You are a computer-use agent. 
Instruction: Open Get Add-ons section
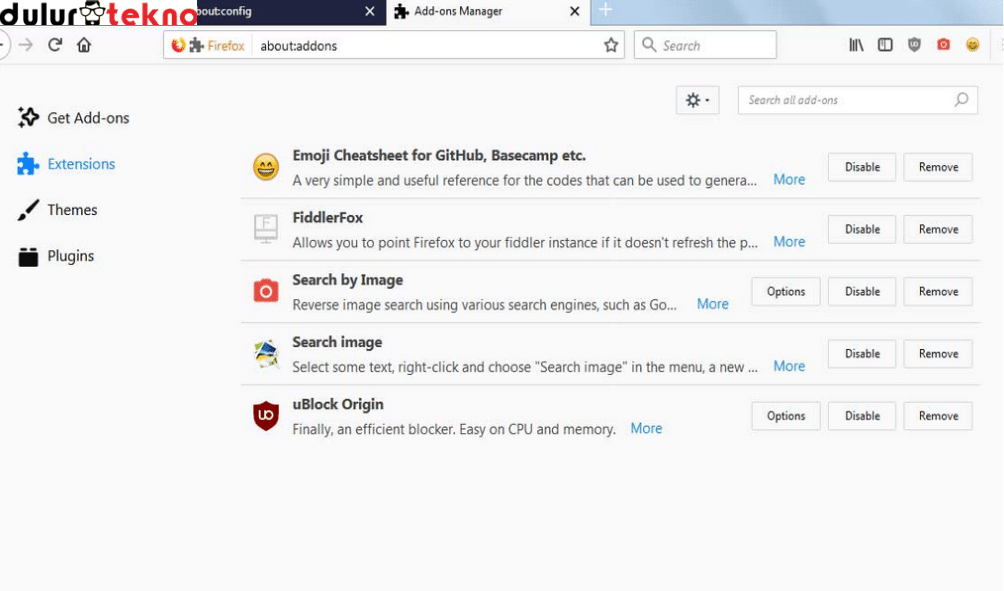74,118
